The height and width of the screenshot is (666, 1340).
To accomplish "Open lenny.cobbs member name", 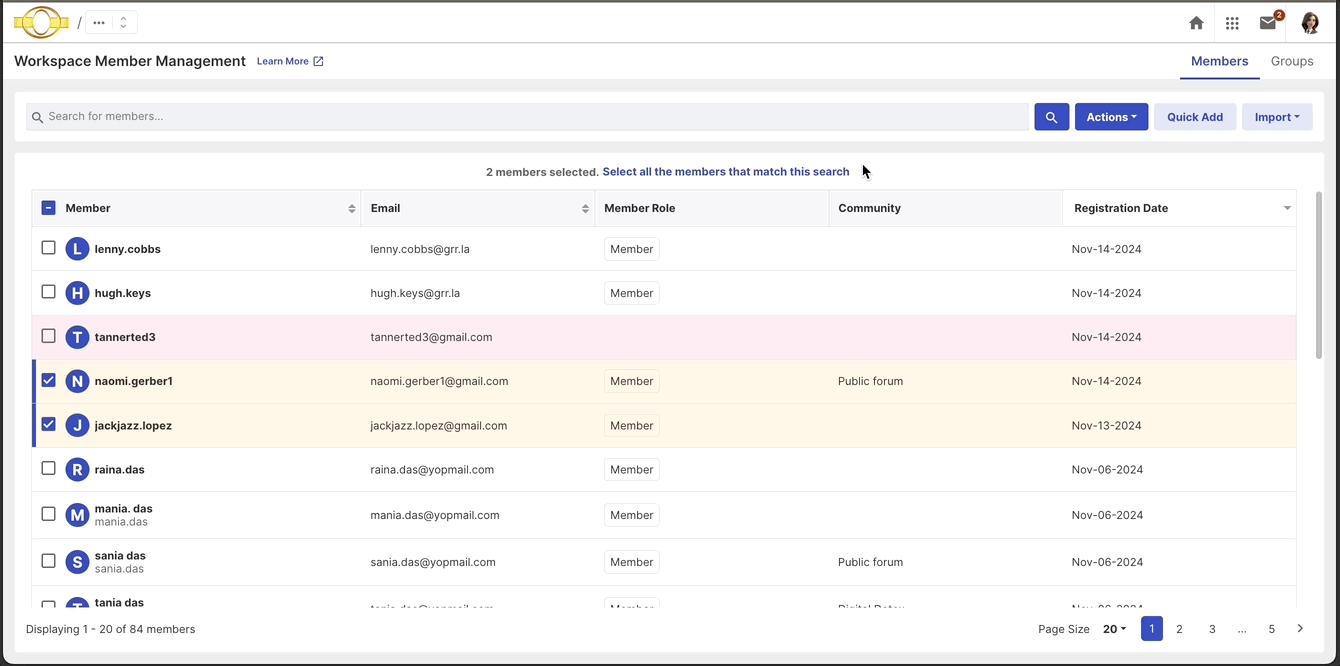I will point(128,249).
